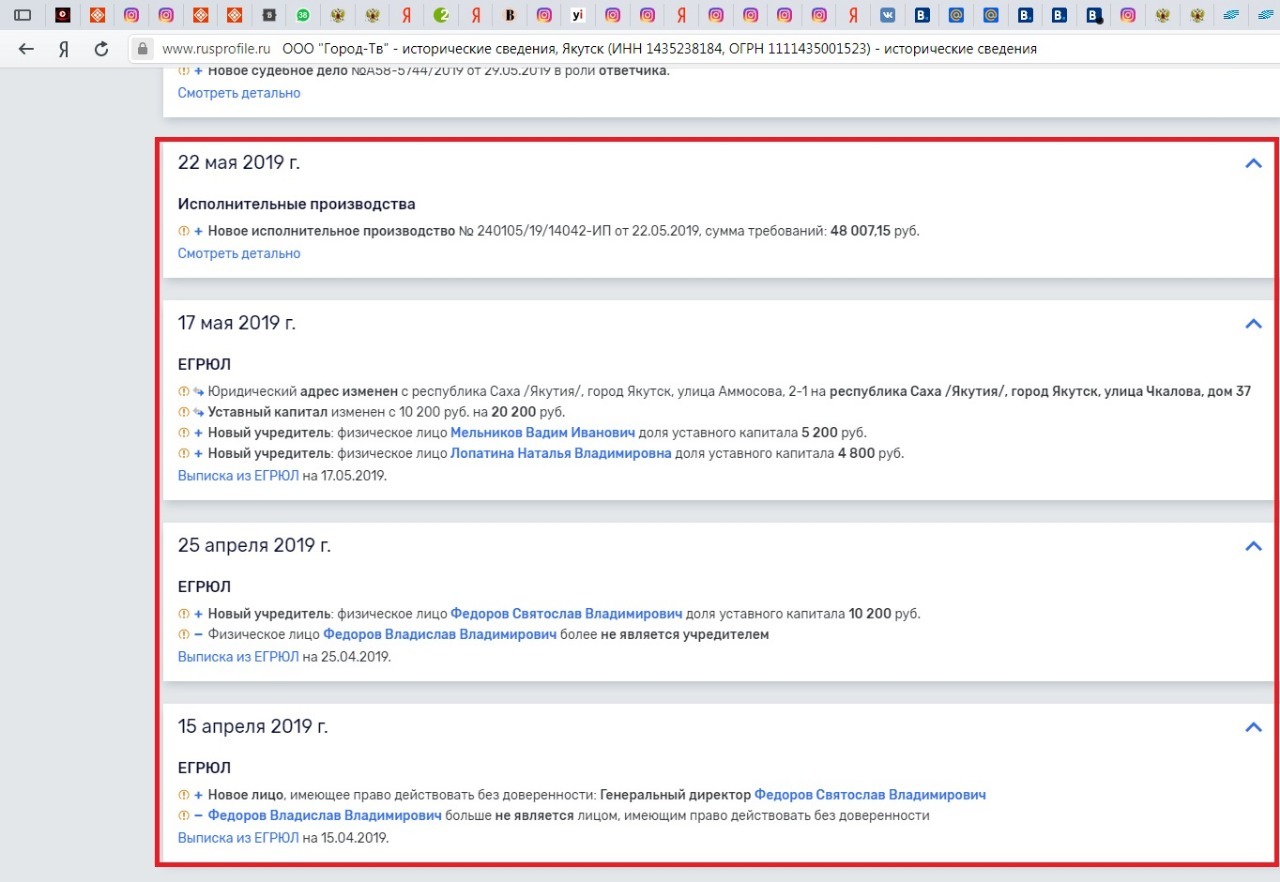Click the share value 10 200 руб. in 25 апреля
The height and width of the screenshot is (882, 1280).
pos(884,614)
